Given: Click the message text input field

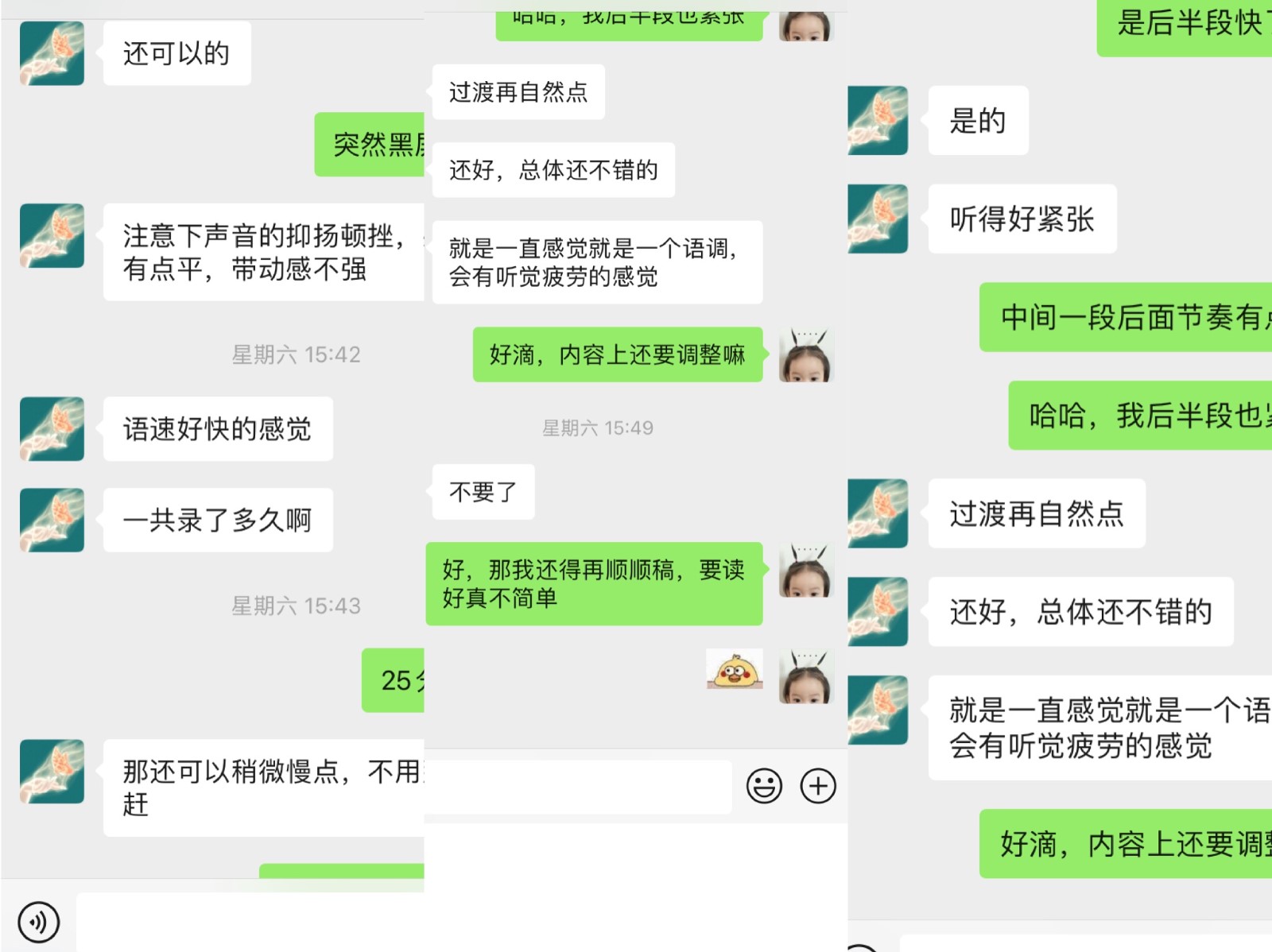Looking at the screenshot, I should pos(578,787).
